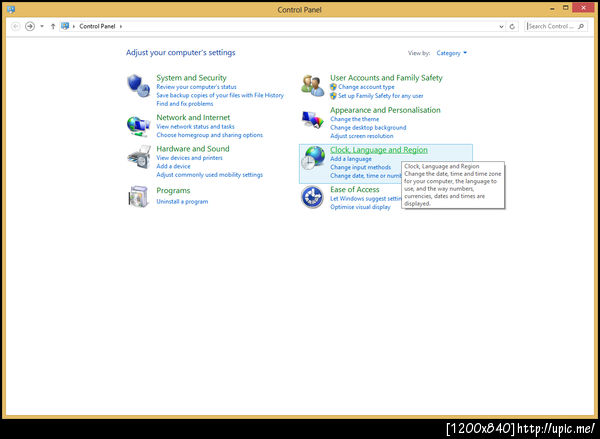Image resolution: width=600 pixels, height=439 pixels.
Task: Close the Control Panel window
Action: pyautogui.click(x=584, y=8)
